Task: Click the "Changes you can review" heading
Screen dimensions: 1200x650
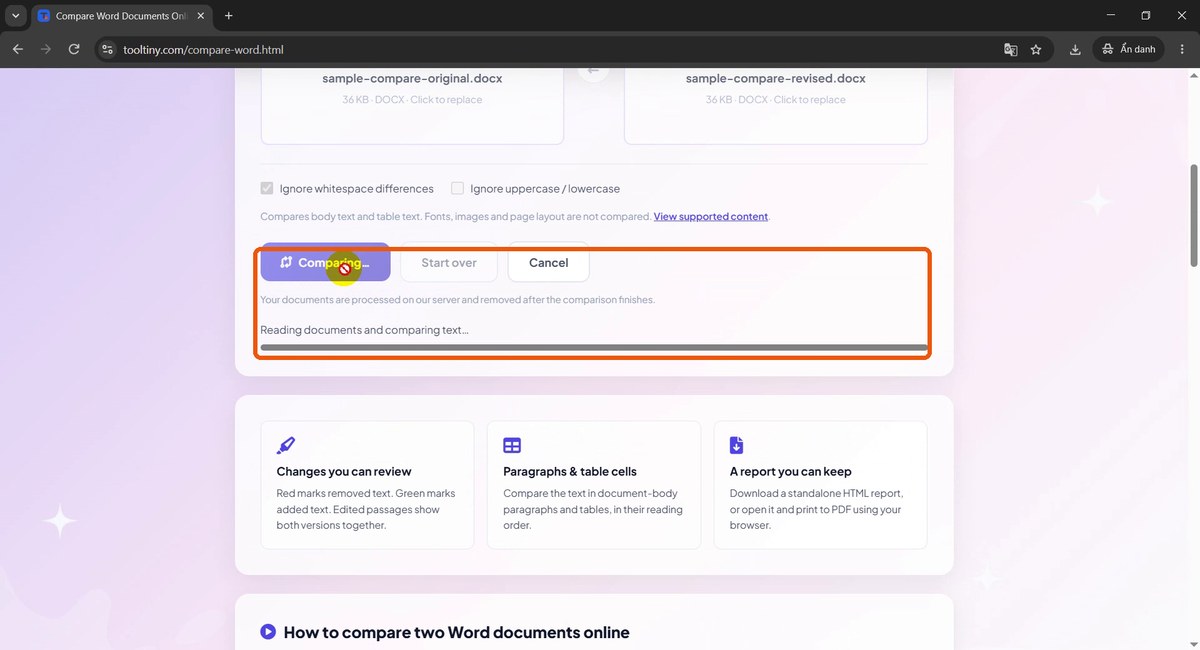Action: 344,471
